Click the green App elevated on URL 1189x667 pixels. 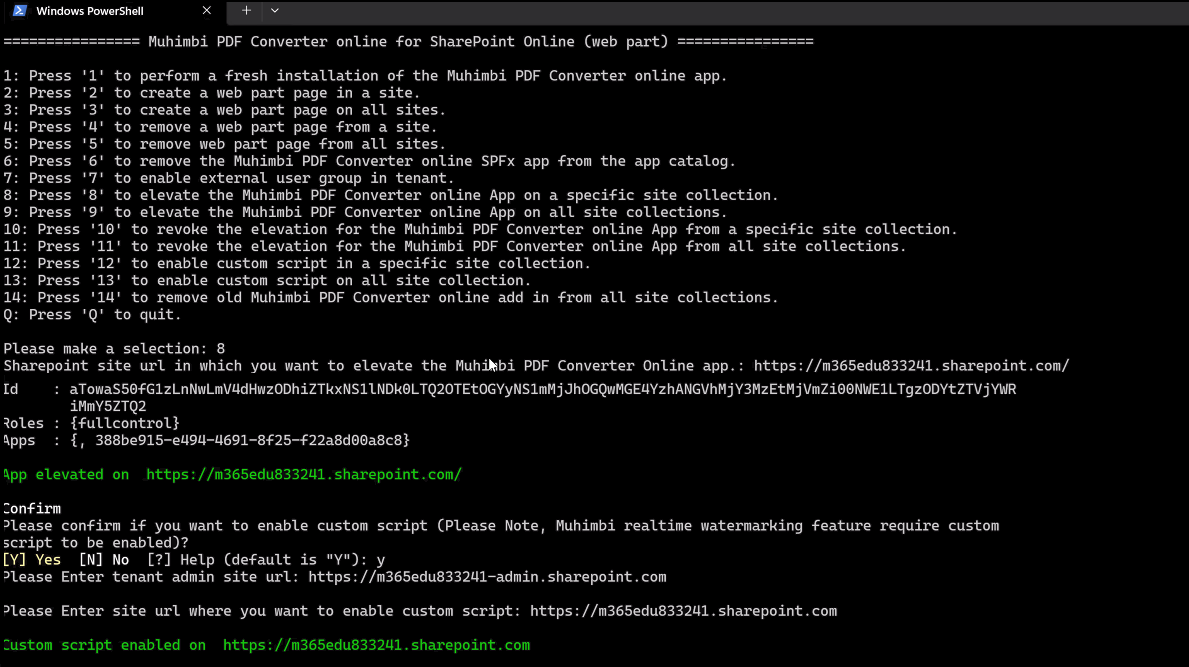pos(303,475)
